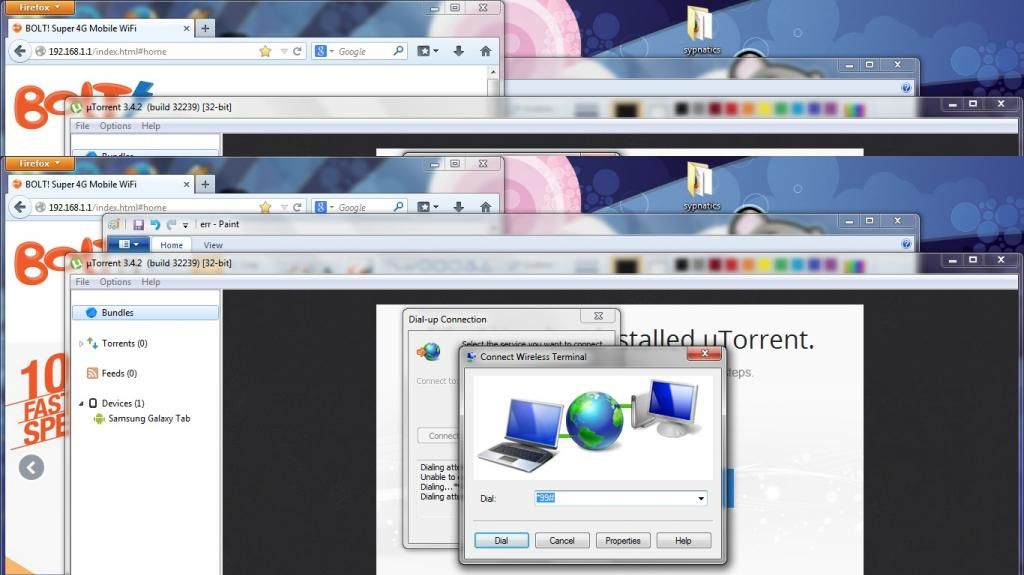The image size is (1024, 575).
Task: Open Downloads arrow in upper Firefox toolbar
Action: 458,51
